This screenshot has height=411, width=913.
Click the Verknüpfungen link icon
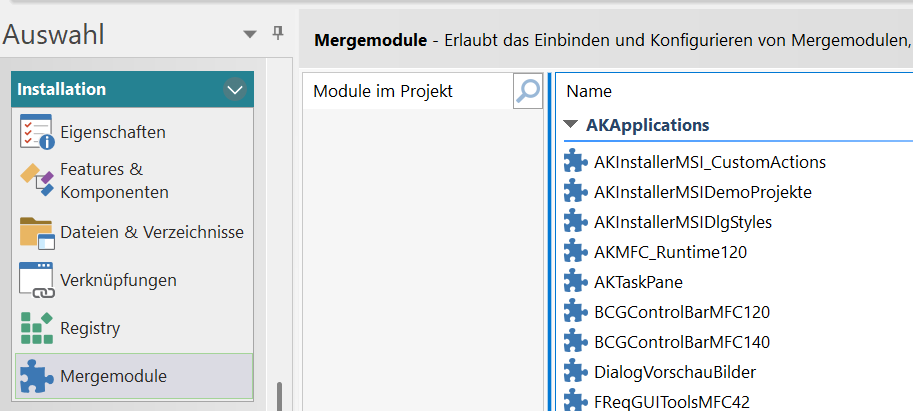36,280
